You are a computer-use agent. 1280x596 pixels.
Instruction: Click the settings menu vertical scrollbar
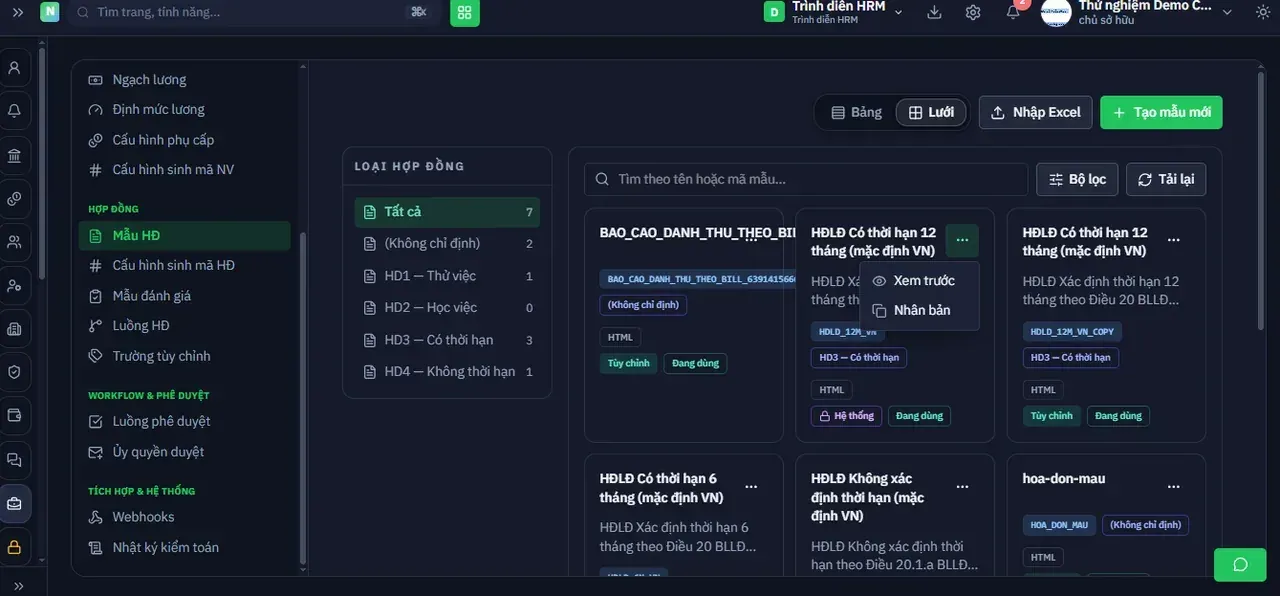click(x=303, y=400)
